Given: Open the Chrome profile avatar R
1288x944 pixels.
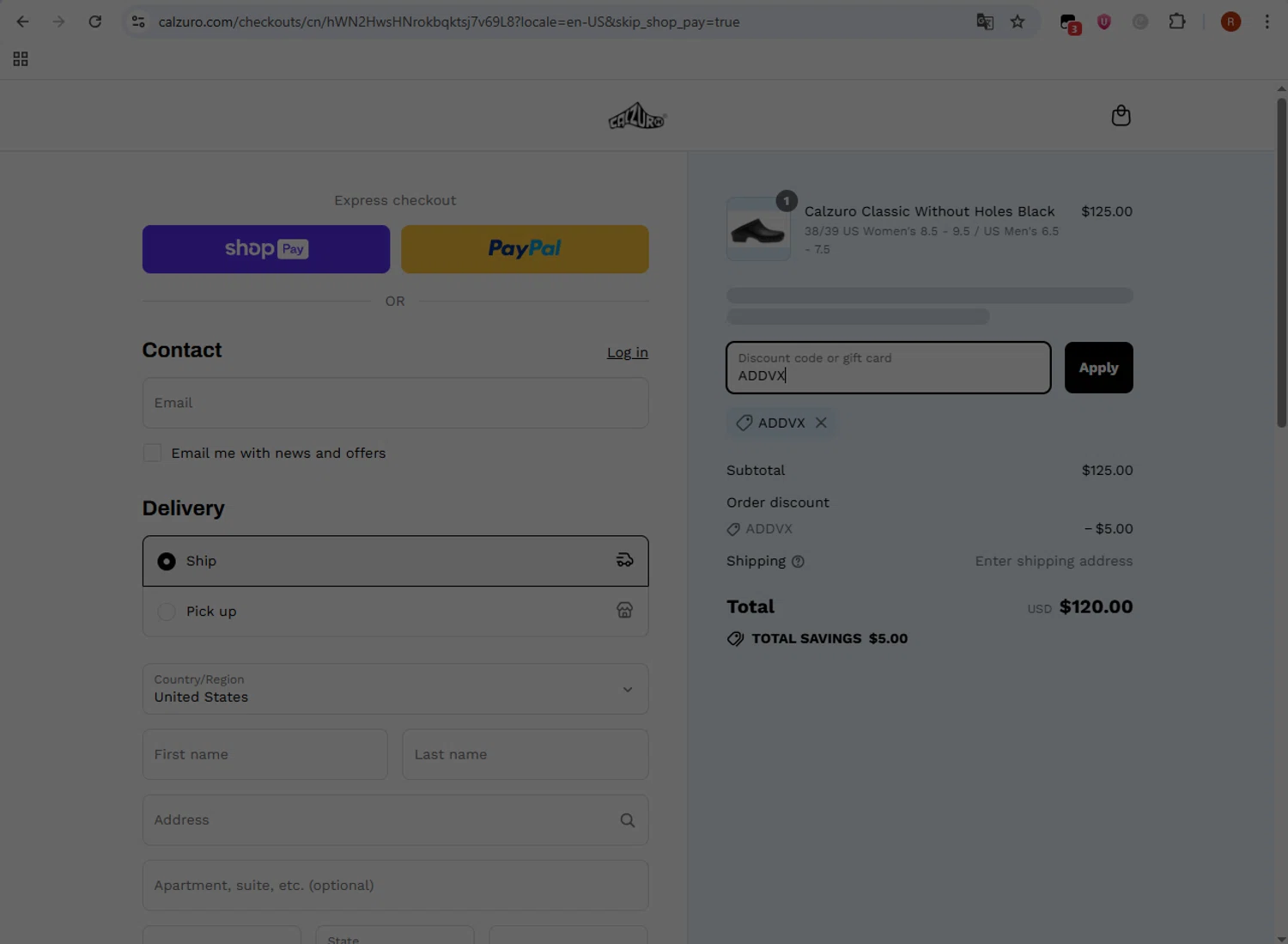Looking at the screenshot, I should click(x=1230, y=21).
